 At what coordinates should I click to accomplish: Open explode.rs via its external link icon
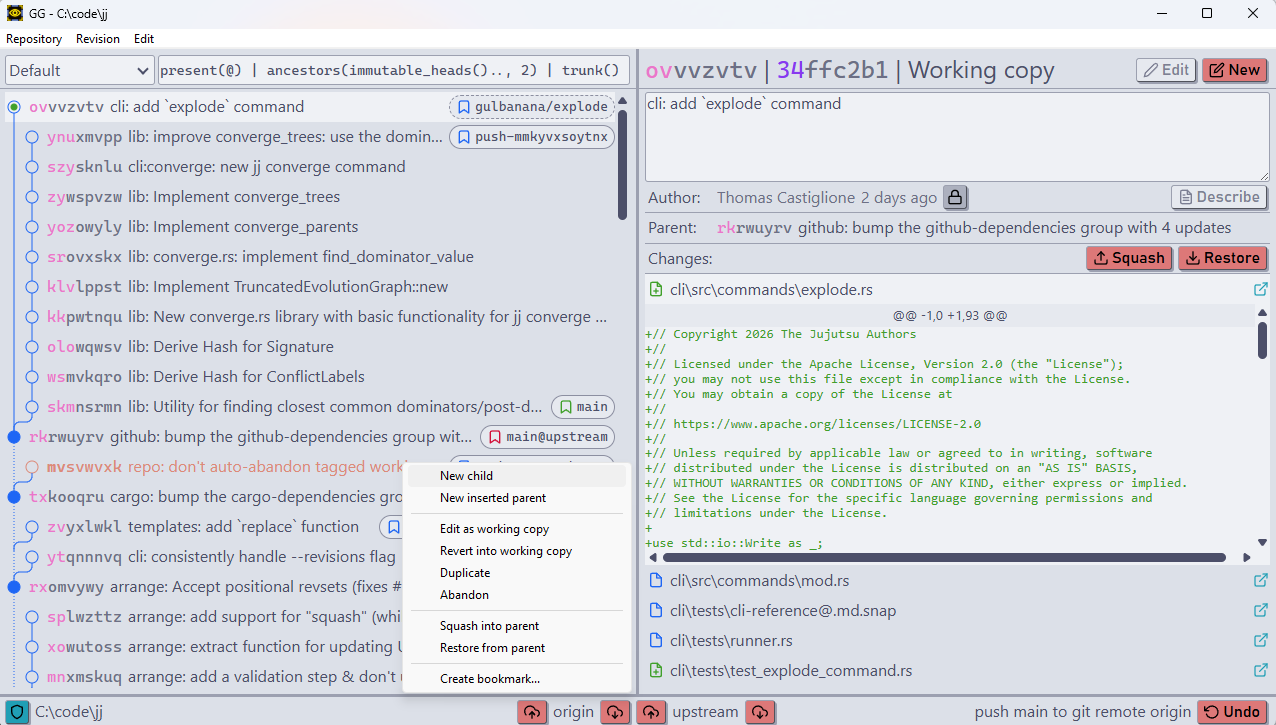pyautogui.click(x=1260, y=290)
